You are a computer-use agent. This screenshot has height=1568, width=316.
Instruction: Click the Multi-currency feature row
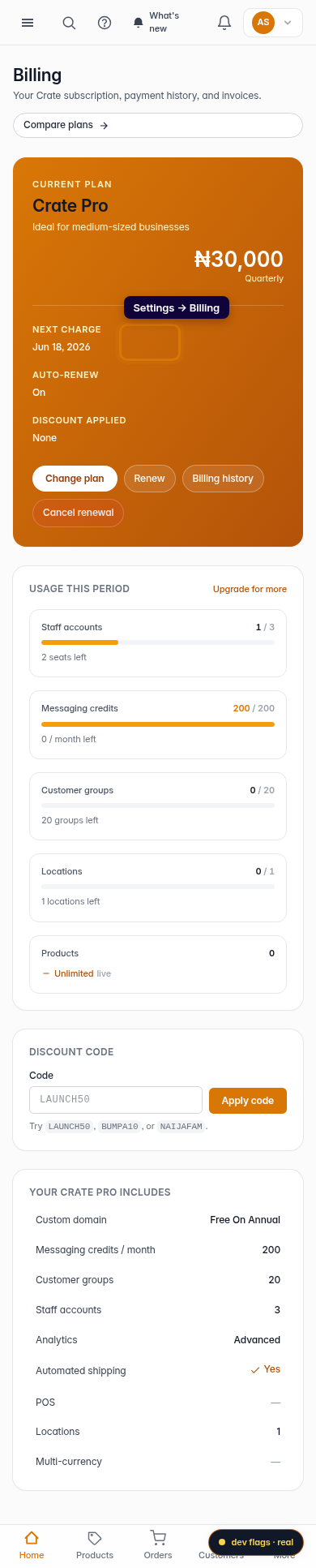coord(158,1462)
